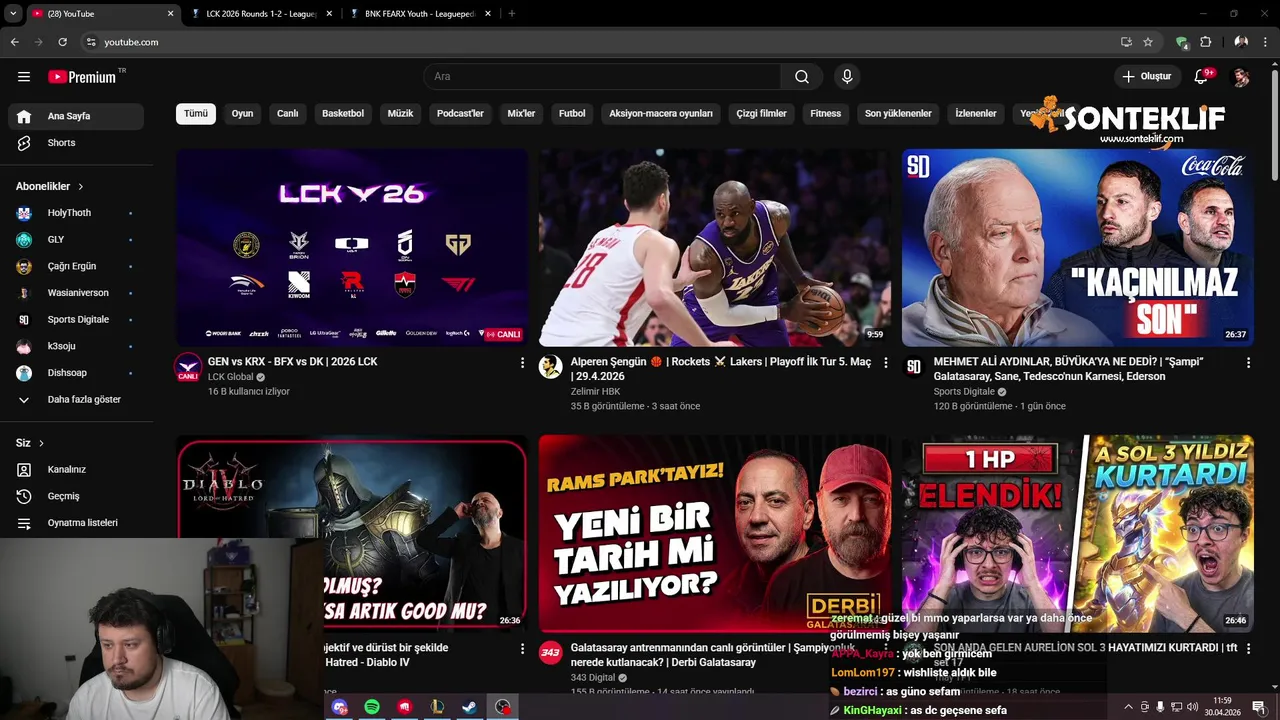Expand the Abonelikler section chevron
The width and height of the screenshot is (1280, 720).
81,187
